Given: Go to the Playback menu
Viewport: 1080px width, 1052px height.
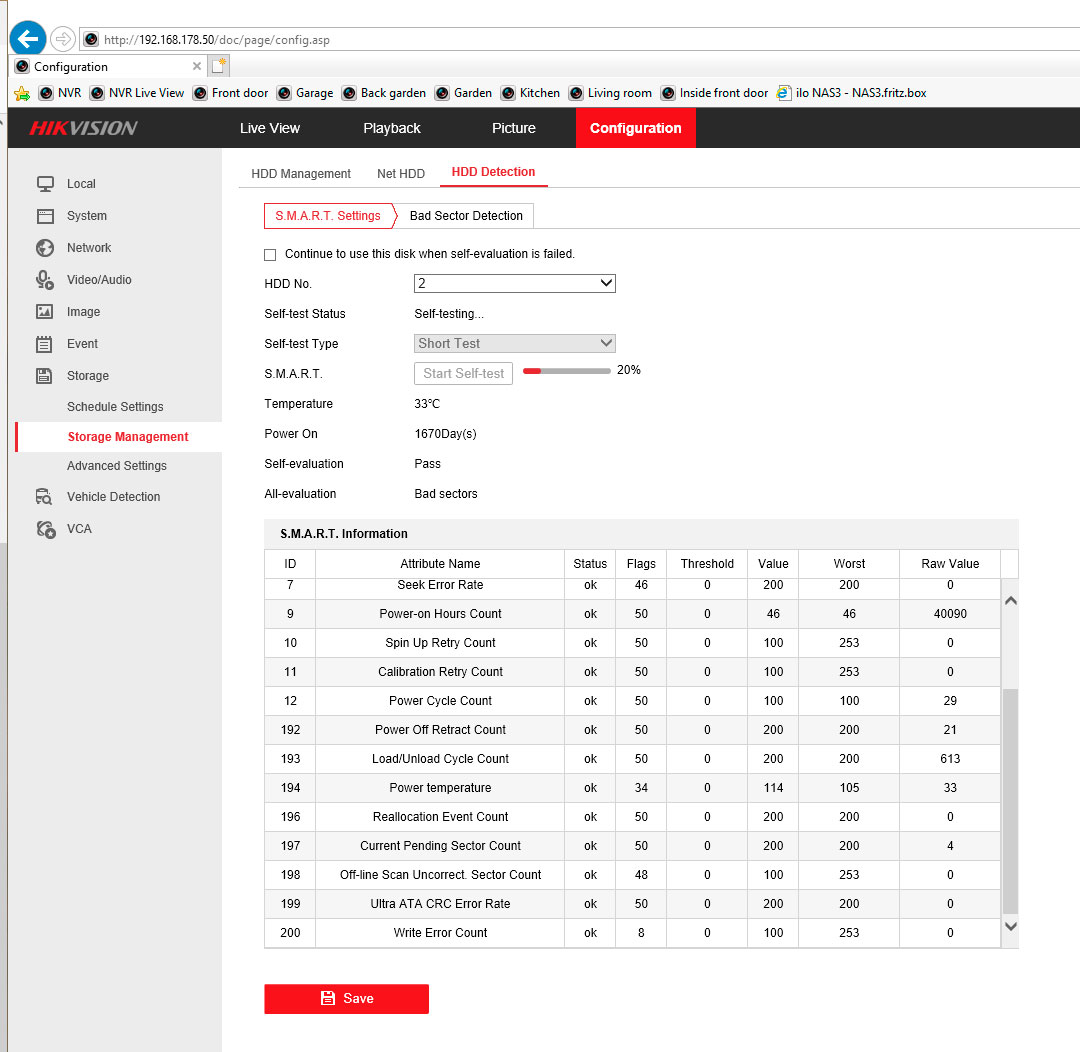Looking at the screenshot, I should (392, 128).
